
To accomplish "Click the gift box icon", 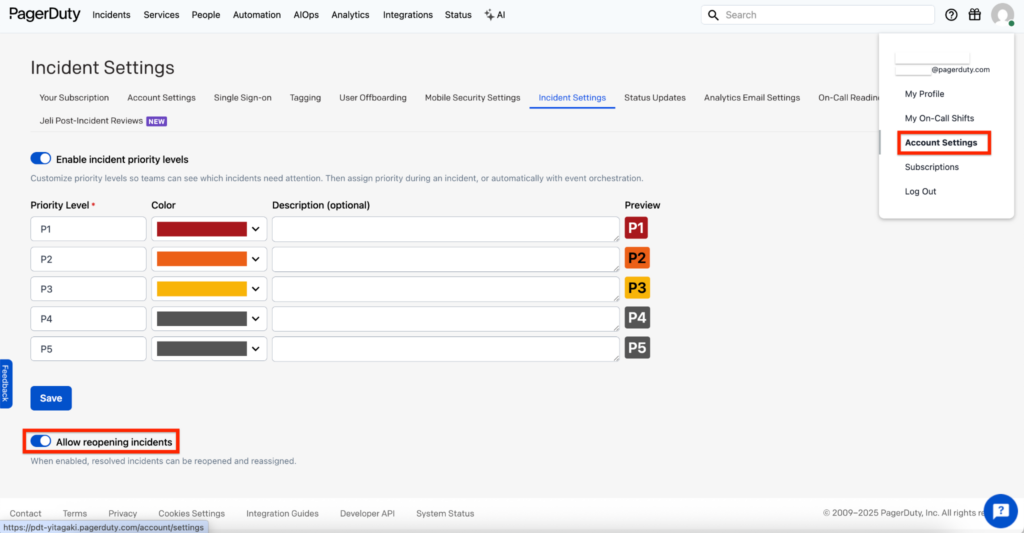I will [975, 15].
